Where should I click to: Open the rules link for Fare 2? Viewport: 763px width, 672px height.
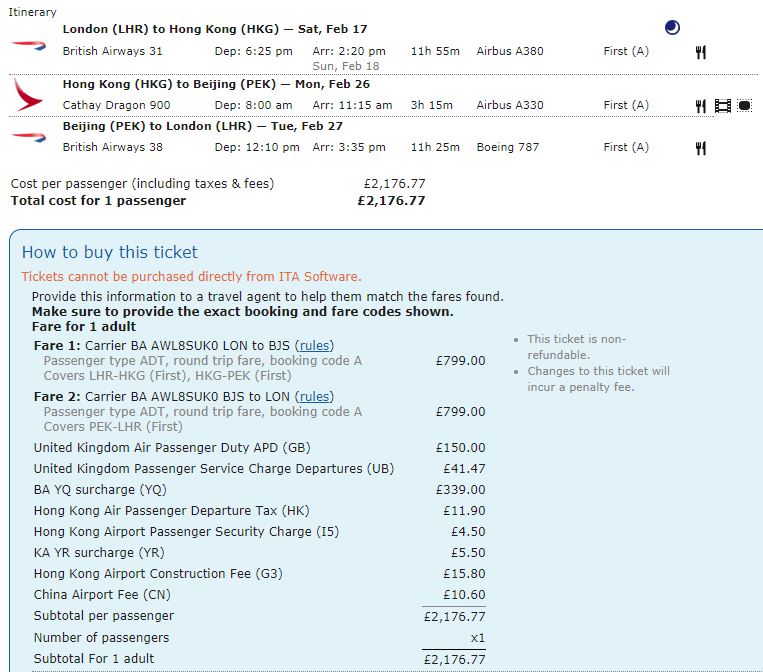[315, 396]
